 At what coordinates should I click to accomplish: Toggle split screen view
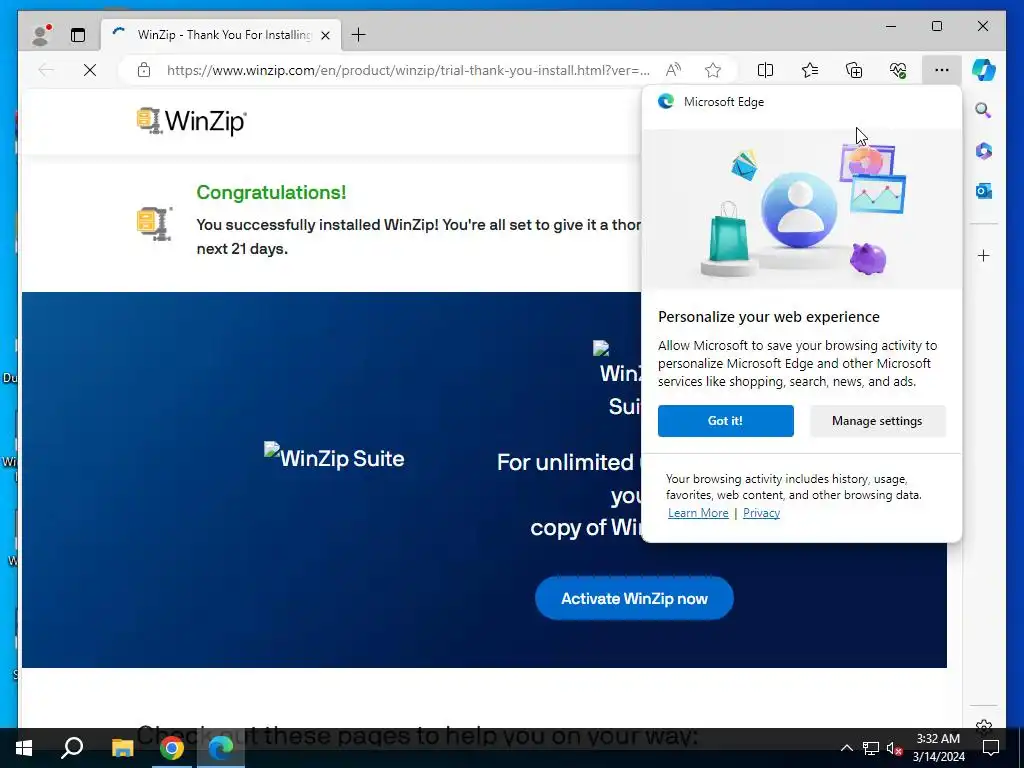click(765, 70)
